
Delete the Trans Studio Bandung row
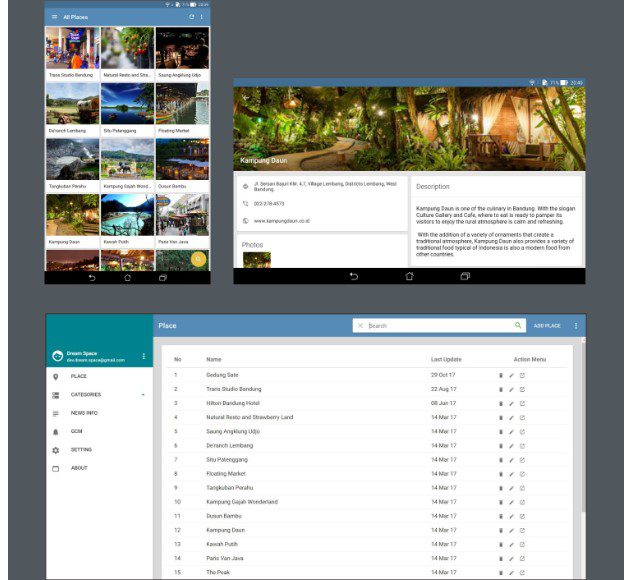[501, 389]
